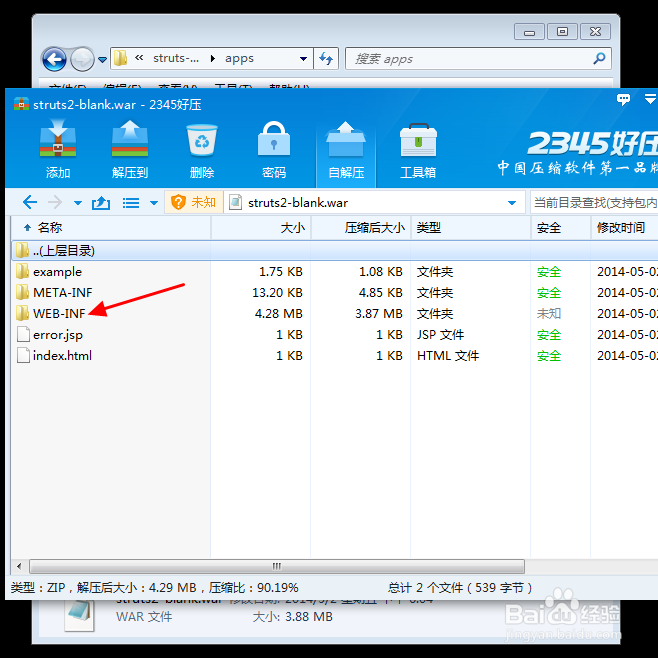Click the 2345好压 title bar app icon
The width and height of the screenshot is (658, 658).
(x=21, y=104)
